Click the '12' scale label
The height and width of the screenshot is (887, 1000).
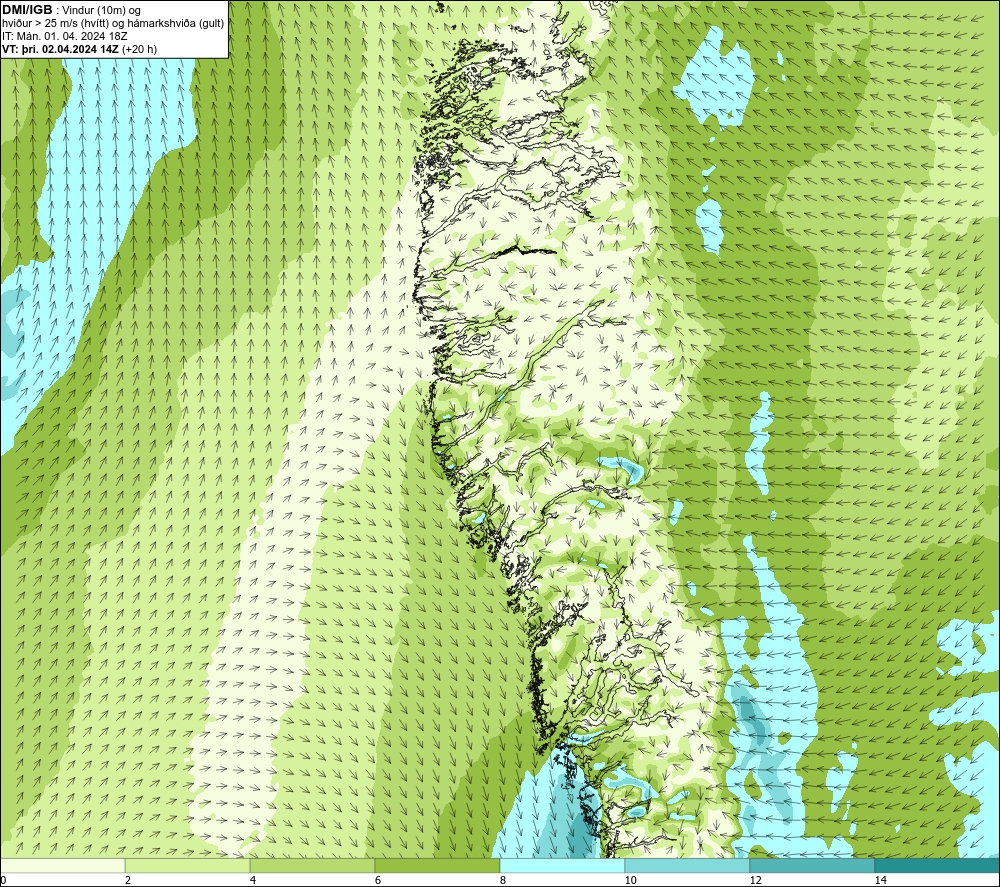tap(755, 880)
